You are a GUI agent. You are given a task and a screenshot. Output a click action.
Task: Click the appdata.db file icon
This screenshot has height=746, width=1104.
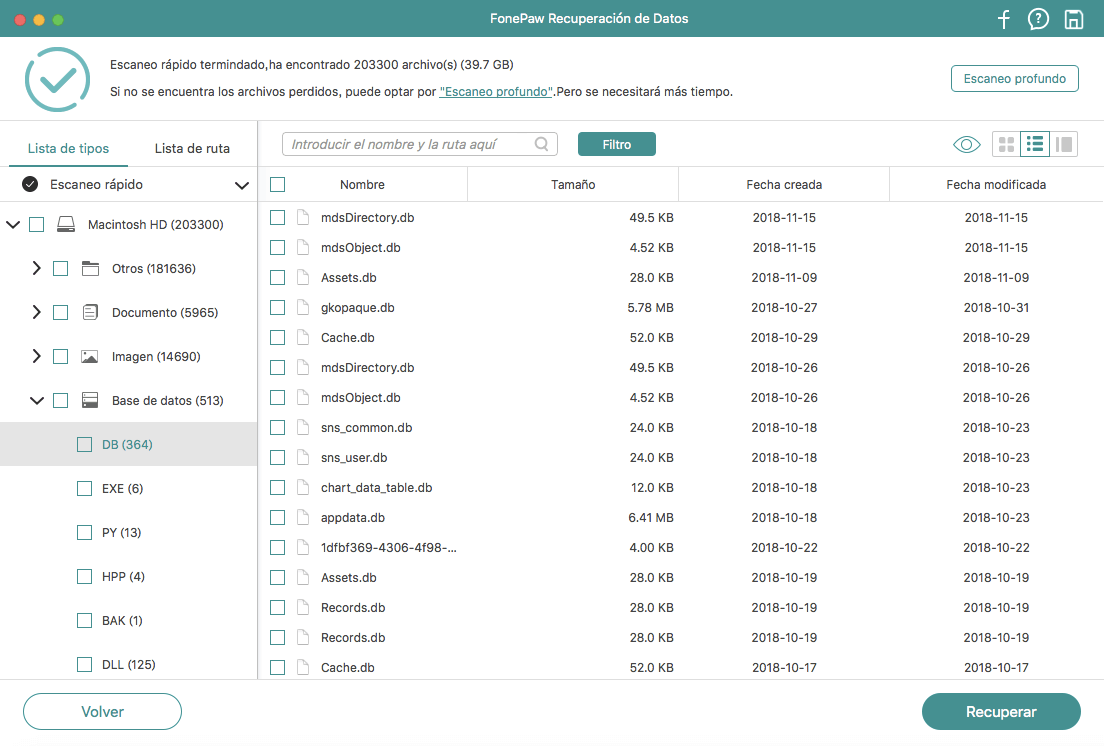coord(303,517)
